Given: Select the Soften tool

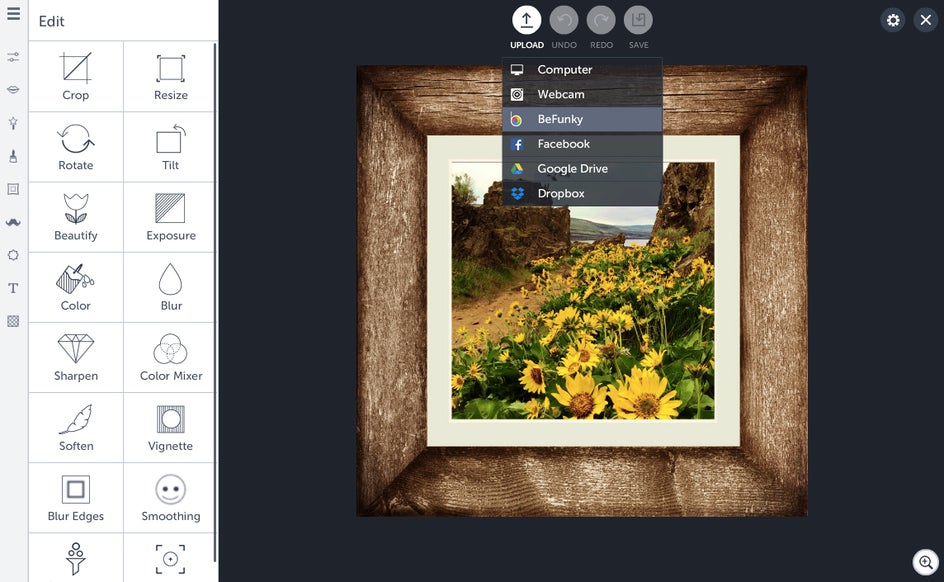Looking at the screenshot, I should 76,428.
